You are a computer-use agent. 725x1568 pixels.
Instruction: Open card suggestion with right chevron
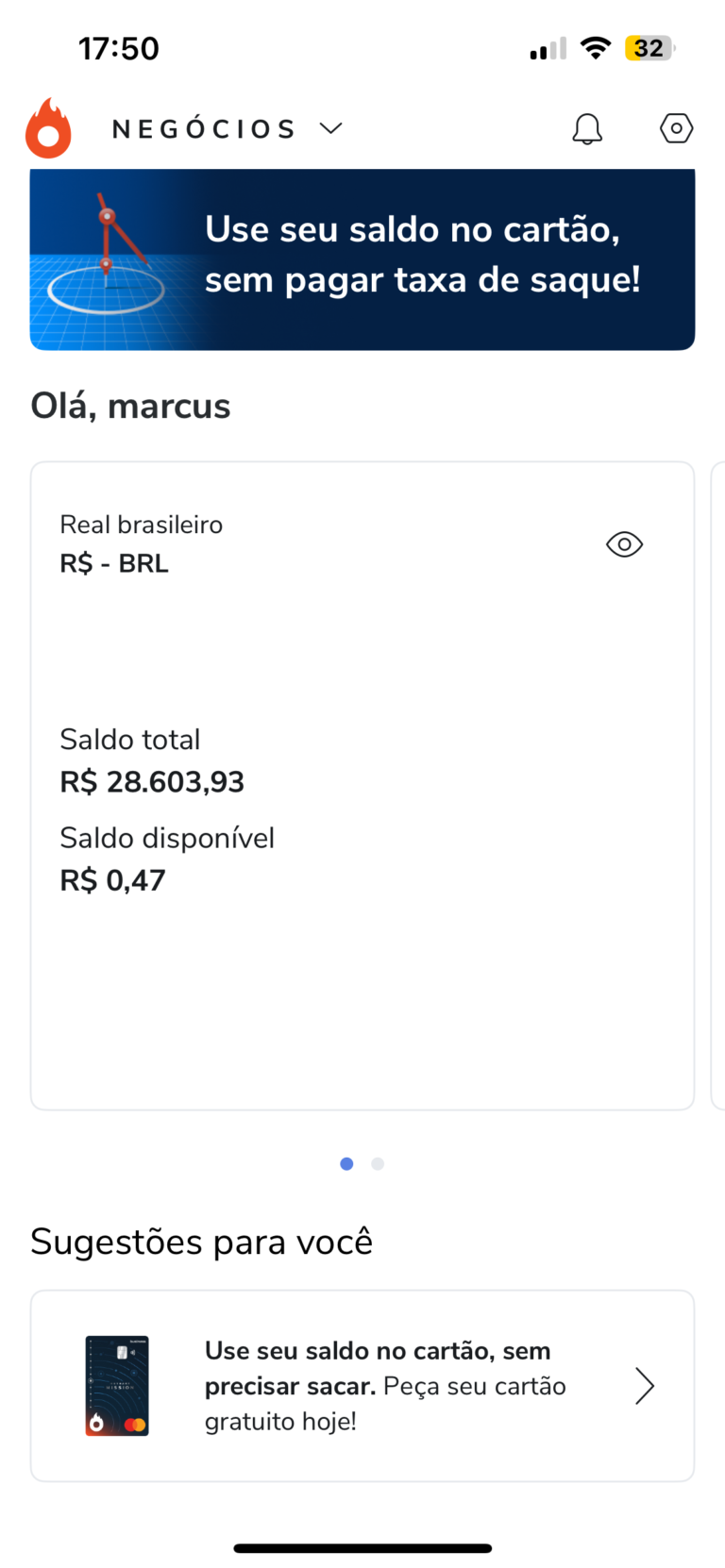pyautogui.click(x=645, y=1386)
